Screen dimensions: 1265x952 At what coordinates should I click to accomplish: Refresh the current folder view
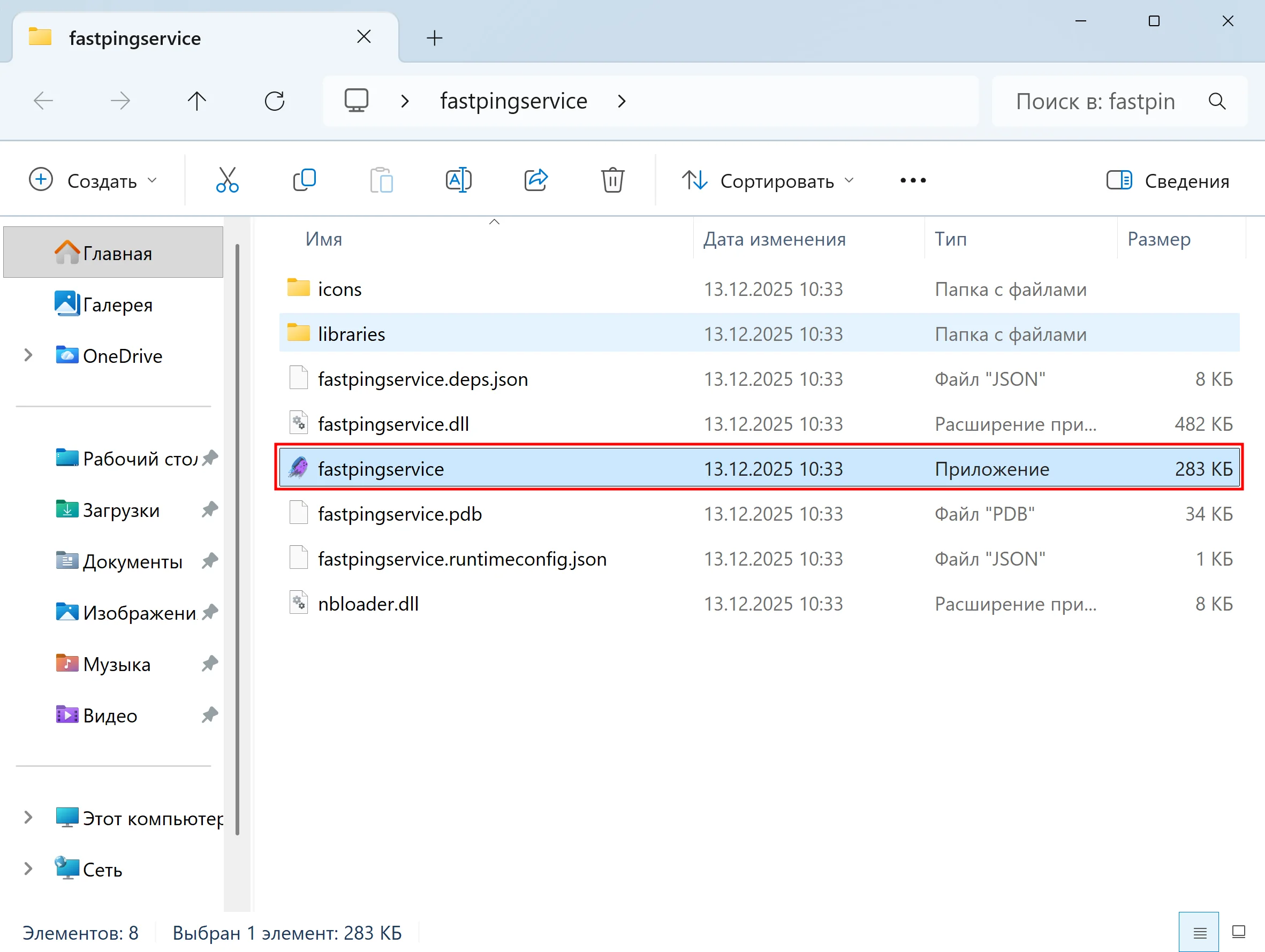[x=275, y=101]
